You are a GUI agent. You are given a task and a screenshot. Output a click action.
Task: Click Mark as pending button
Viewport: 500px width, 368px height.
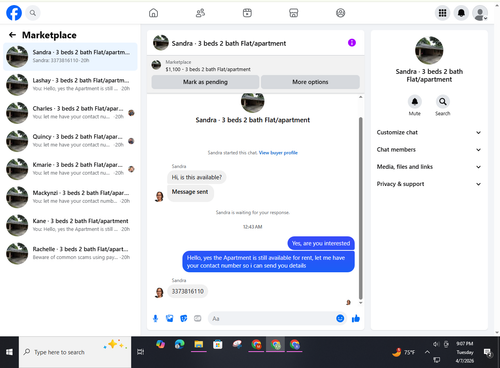point(205,82)
